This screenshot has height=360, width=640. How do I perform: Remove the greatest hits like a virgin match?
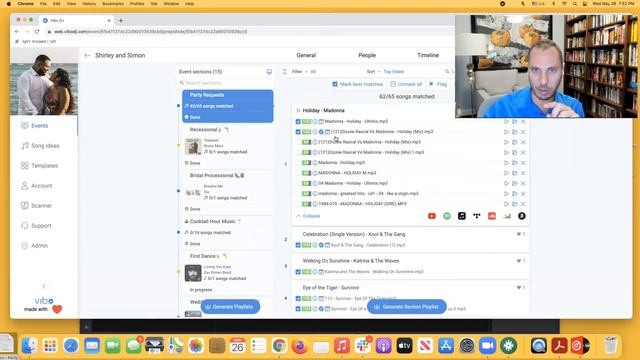(x=523, y=194)
